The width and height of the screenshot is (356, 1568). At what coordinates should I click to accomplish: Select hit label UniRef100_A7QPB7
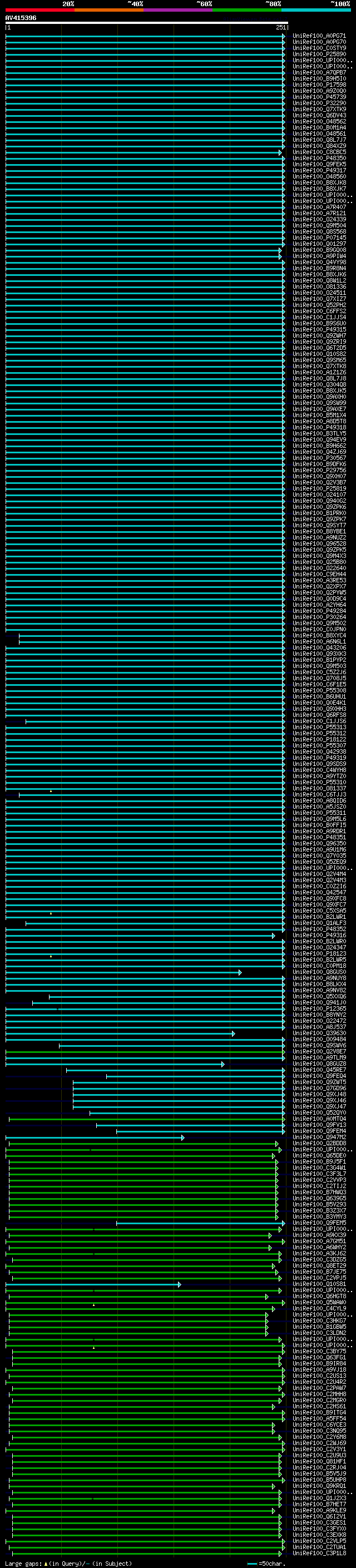pos(319,72)
